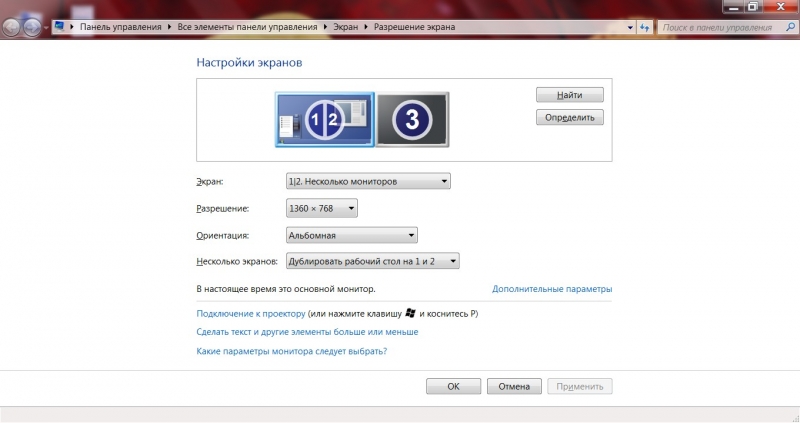Click the refresh icon beside the address bar

pyautogui.click(x=645, y=27)
